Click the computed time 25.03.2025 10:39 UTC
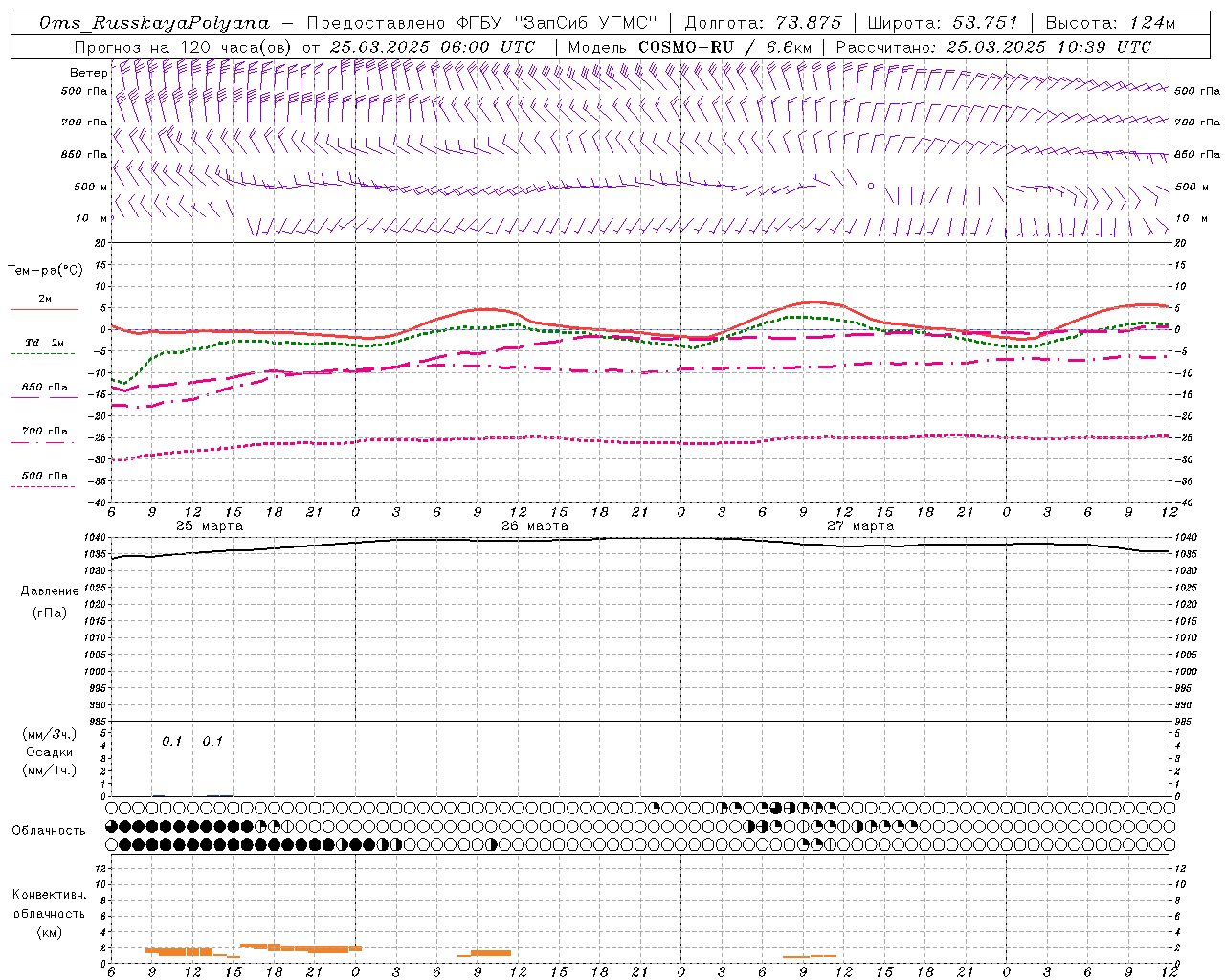 (1048, 47)
